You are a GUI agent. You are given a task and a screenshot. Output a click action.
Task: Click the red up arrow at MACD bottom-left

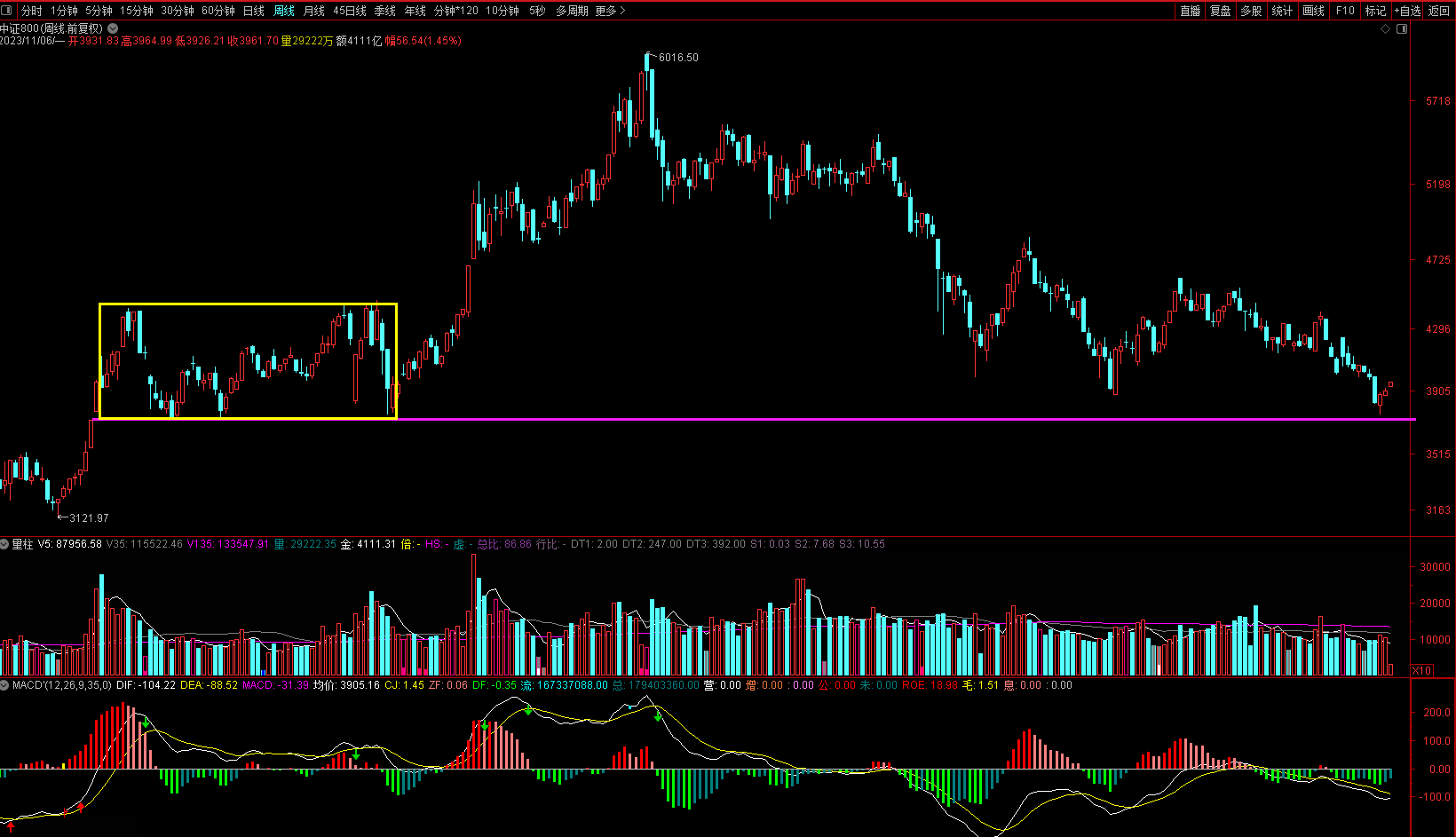pos(10,827)
